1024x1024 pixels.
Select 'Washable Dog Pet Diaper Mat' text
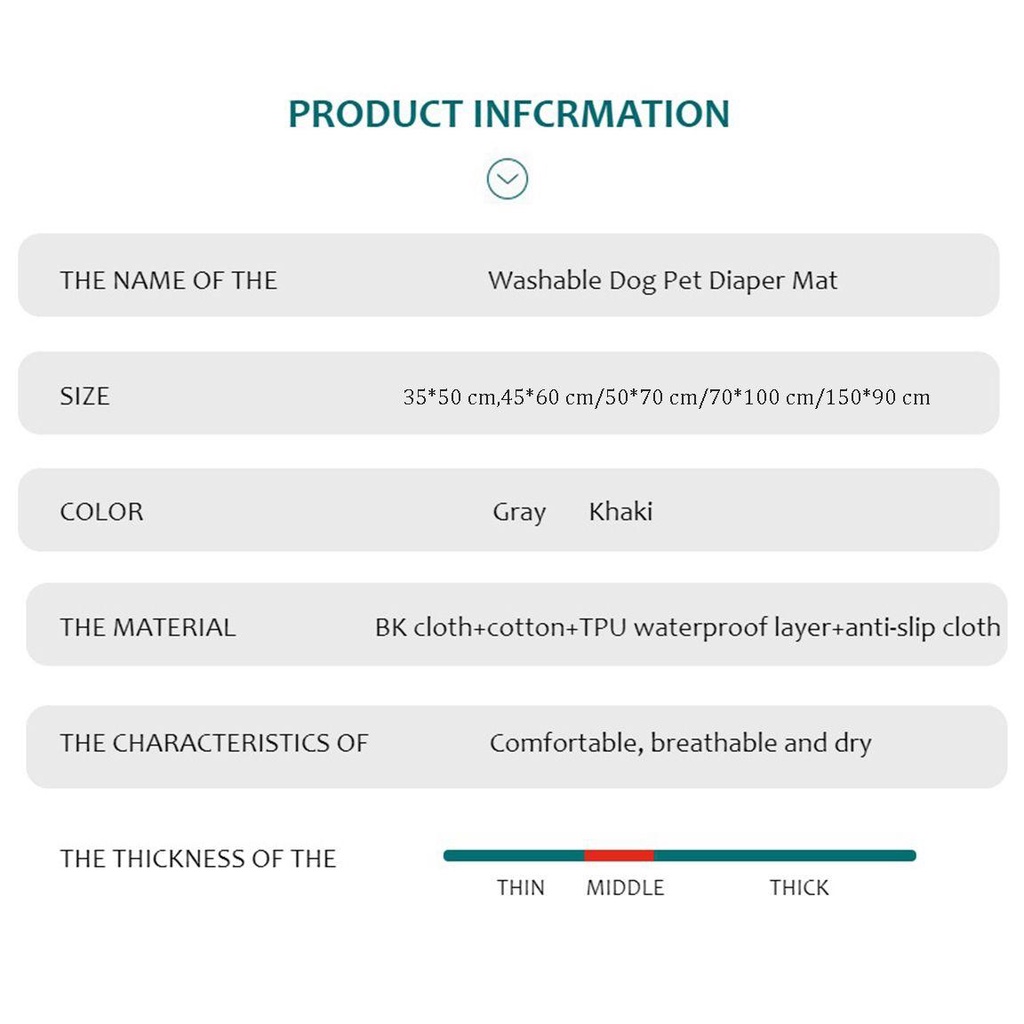tap(662, 281)
